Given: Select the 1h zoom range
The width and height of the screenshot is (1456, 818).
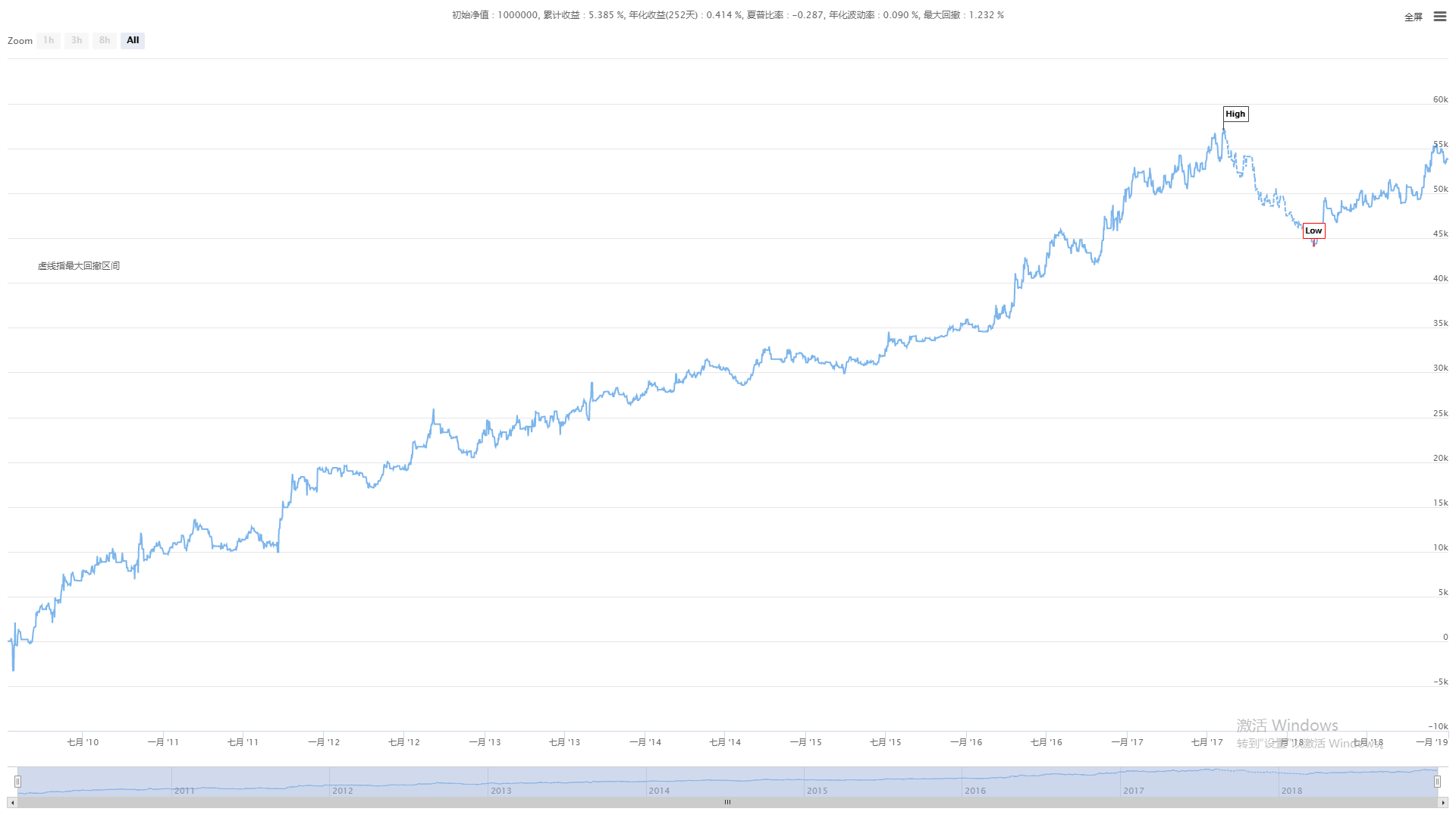Looking at the screenshot, I should click(x=49, y=40).
